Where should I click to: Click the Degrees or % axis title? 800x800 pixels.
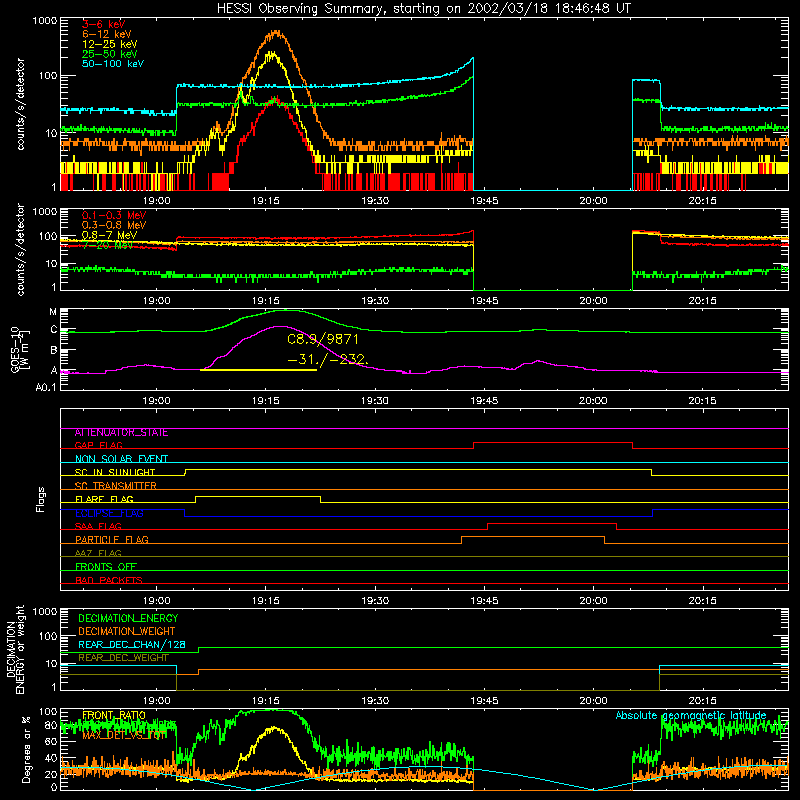pyautogui.click(x=26, y=749)
